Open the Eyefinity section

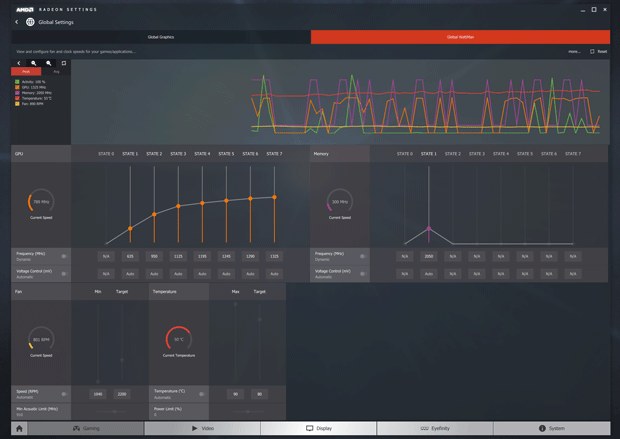pos(435,428)
